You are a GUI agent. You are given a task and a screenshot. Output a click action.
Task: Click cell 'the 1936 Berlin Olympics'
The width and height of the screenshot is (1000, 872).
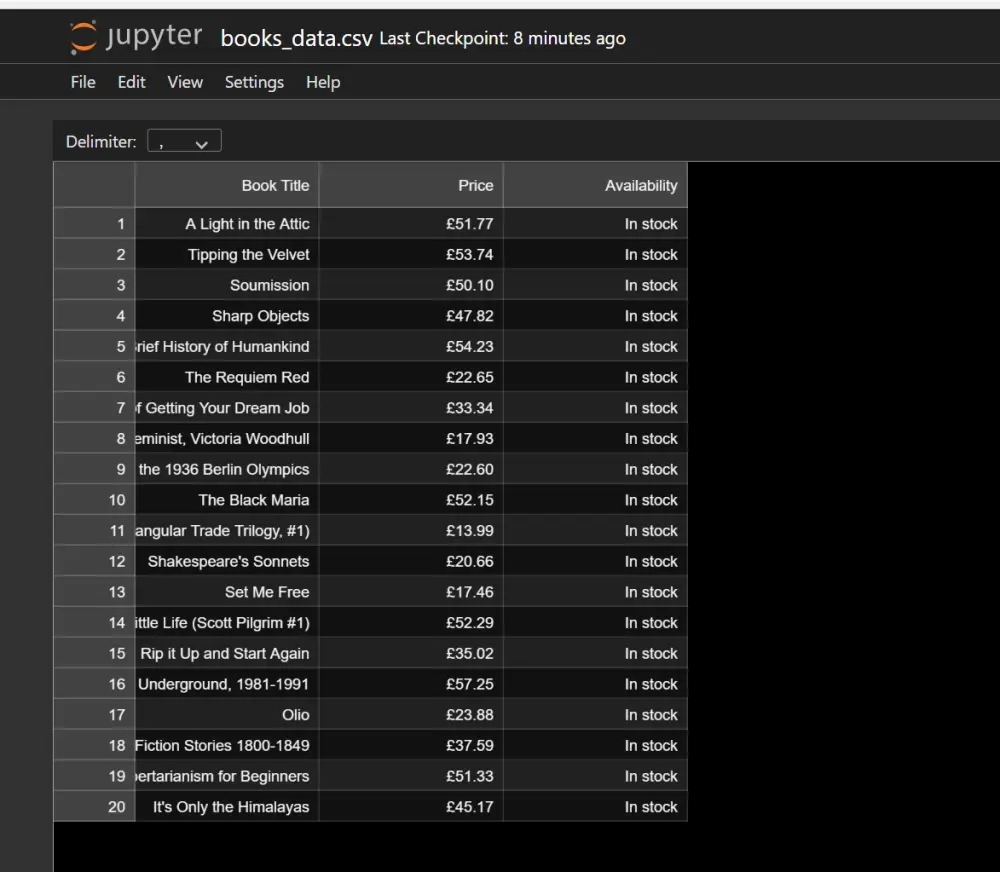(x=227, y=469)
